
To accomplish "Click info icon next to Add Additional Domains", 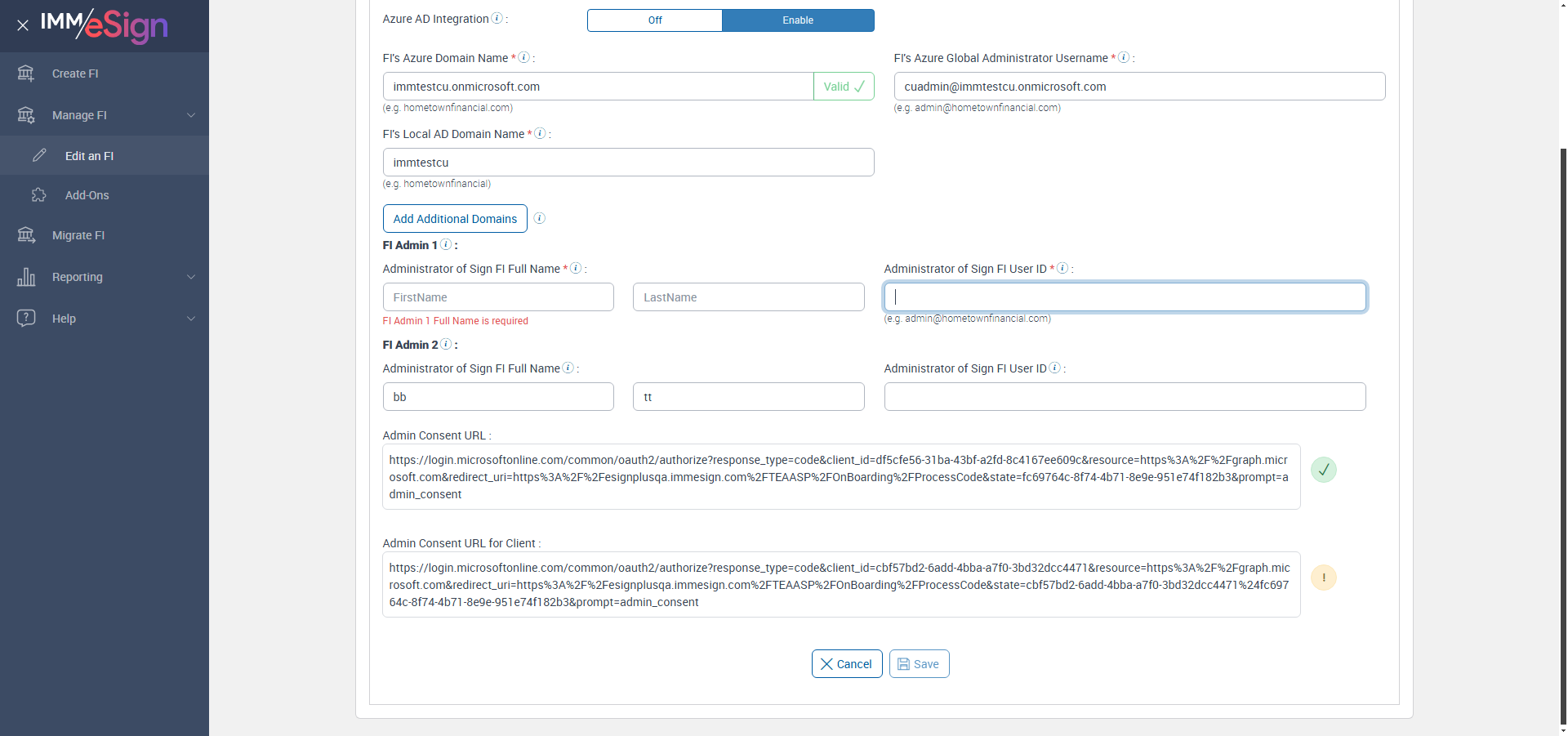I will [539, 218].
